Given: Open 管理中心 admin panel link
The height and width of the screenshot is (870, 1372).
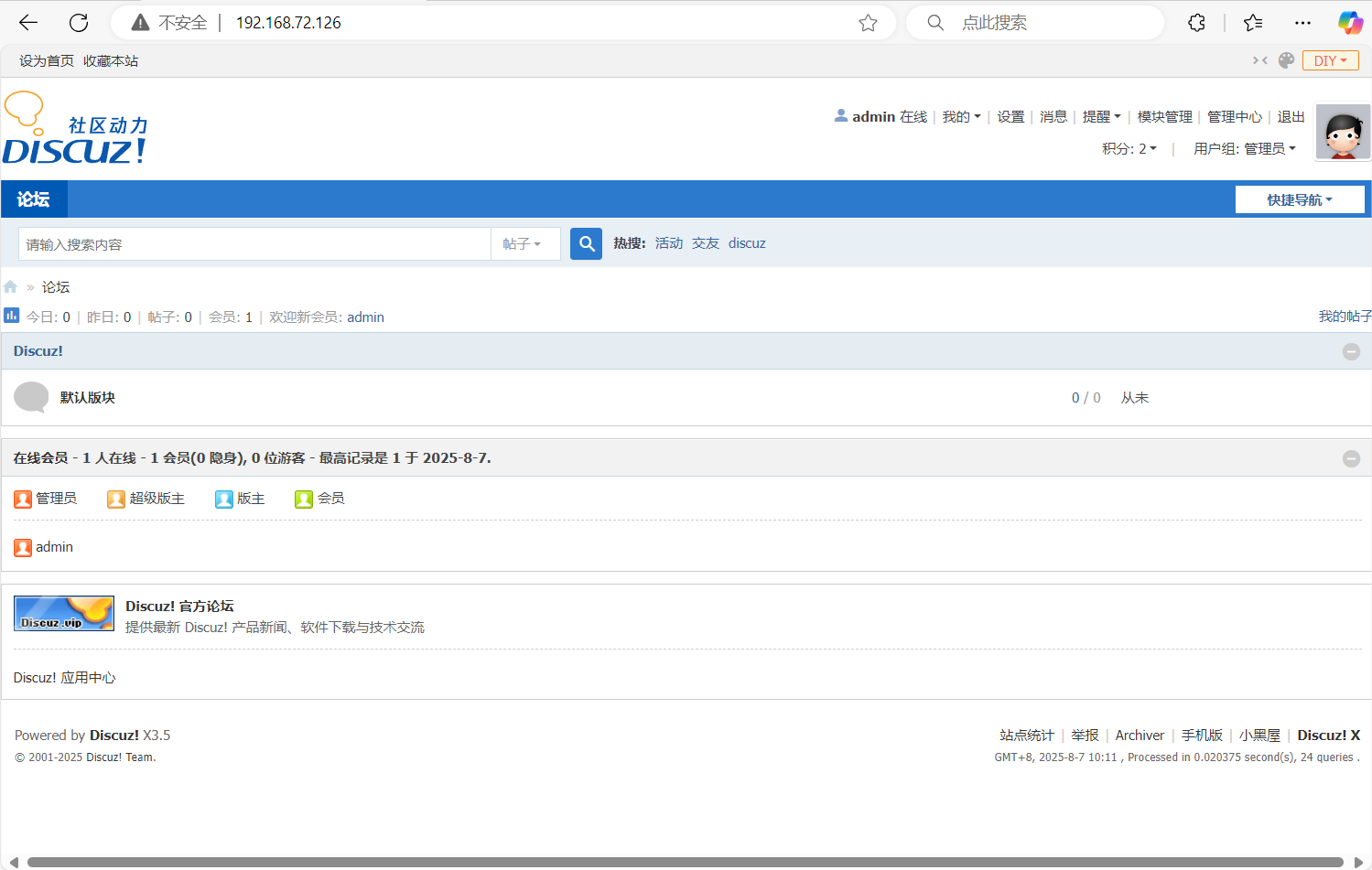Looking at the screenshot, I should click(x=1234, y=116).
